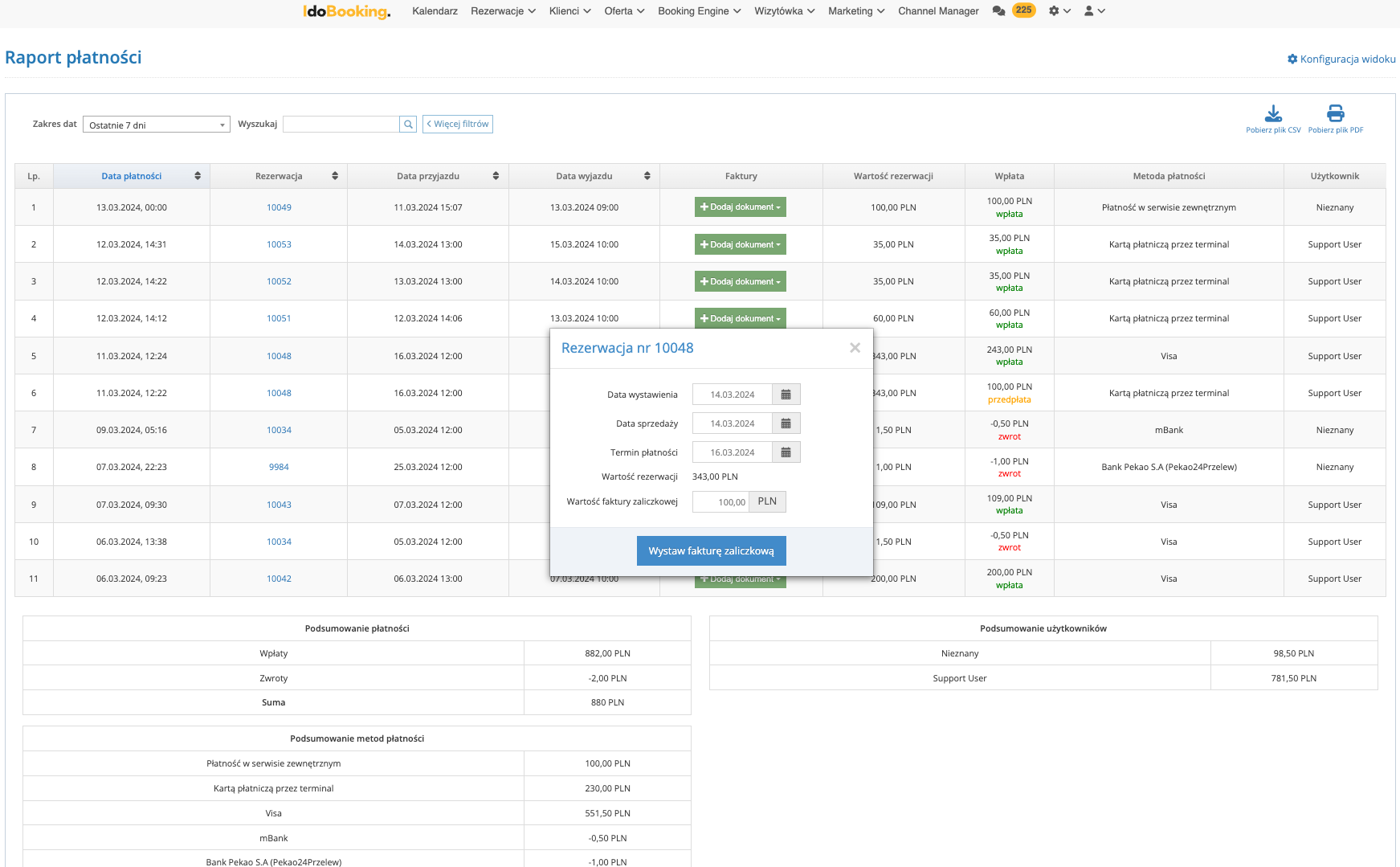Open the user account icon menu
Screen dimensions: 1400x867
[1094, 11]
